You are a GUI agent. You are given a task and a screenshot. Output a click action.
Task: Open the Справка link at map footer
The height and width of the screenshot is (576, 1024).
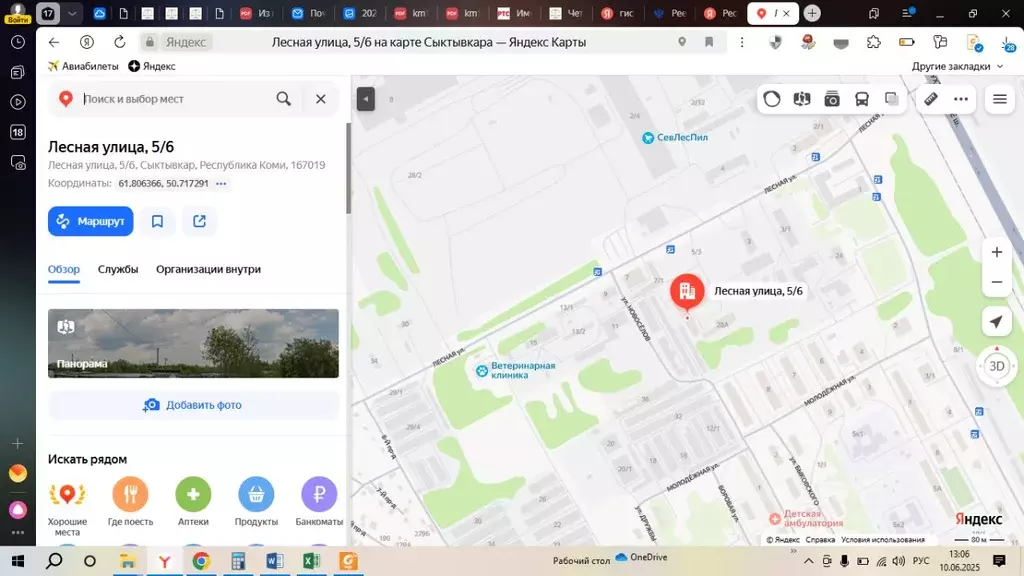(x=820, y=540)
